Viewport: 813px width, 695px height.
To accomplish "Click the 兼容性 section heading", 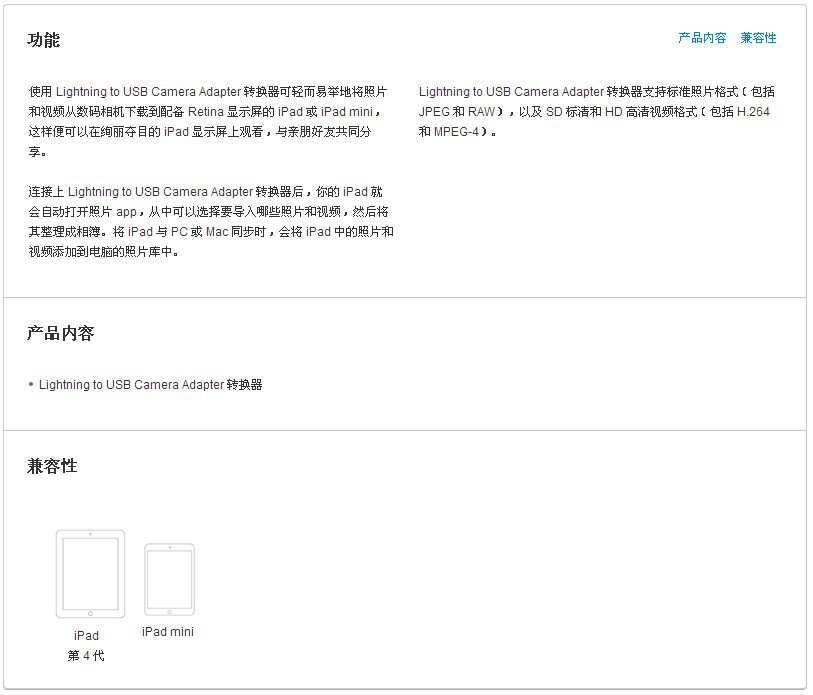I will tap(52, 466).
